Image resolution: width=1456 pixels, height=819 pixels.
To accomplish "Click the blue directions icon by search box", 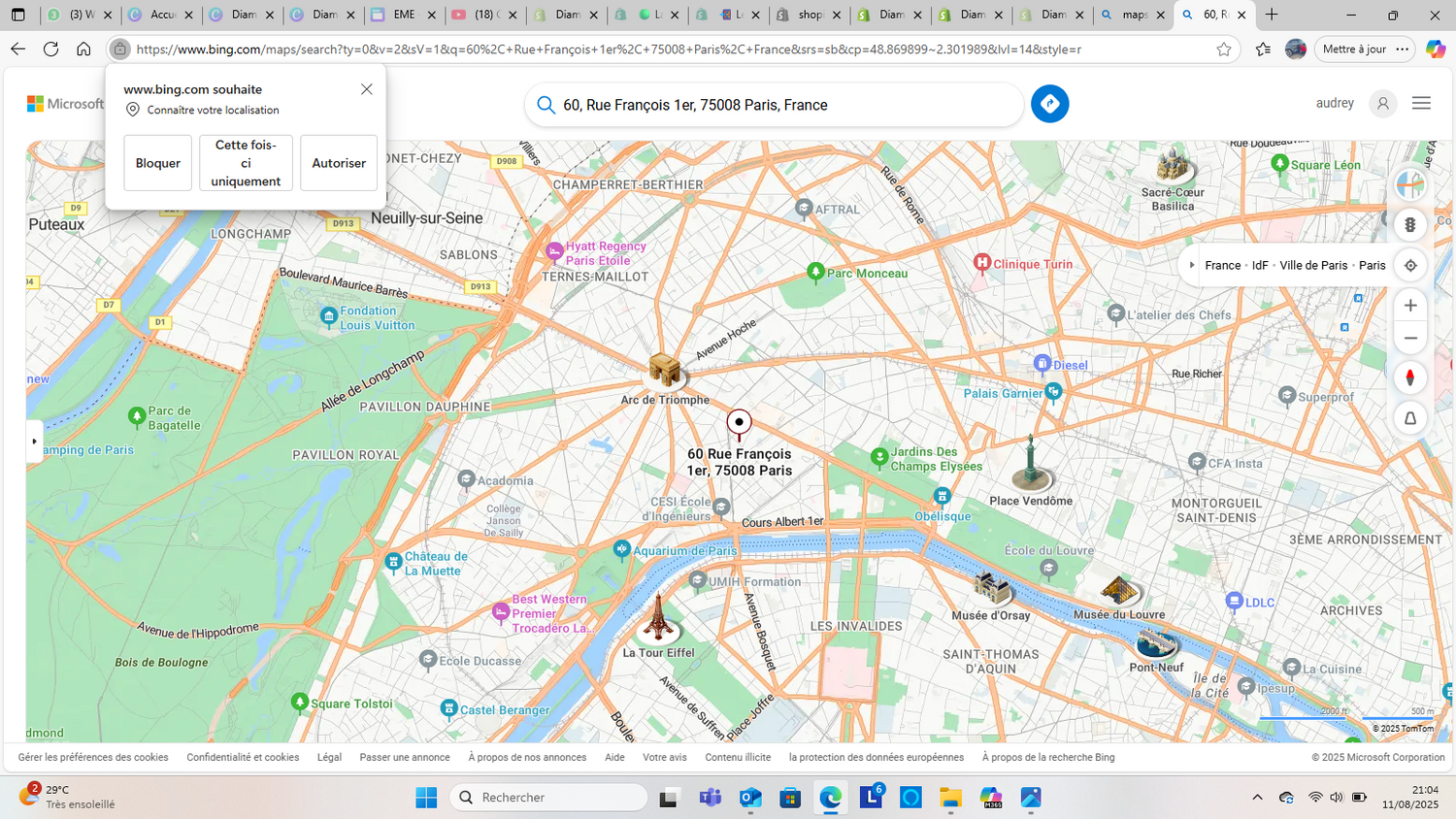I will (x=1049, y=104).
